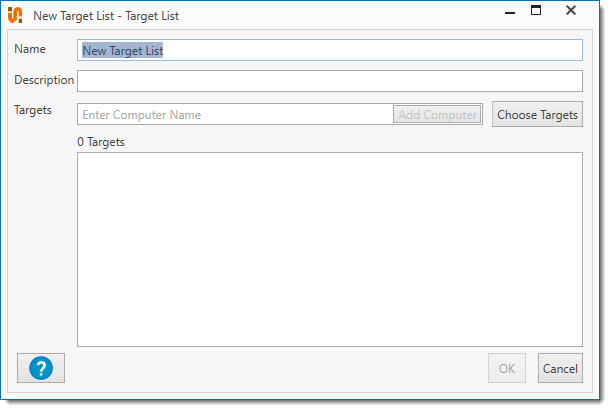Open the Choose Targets picker
The width and height of the screenshot is (610, 410).
coord(537,115)
